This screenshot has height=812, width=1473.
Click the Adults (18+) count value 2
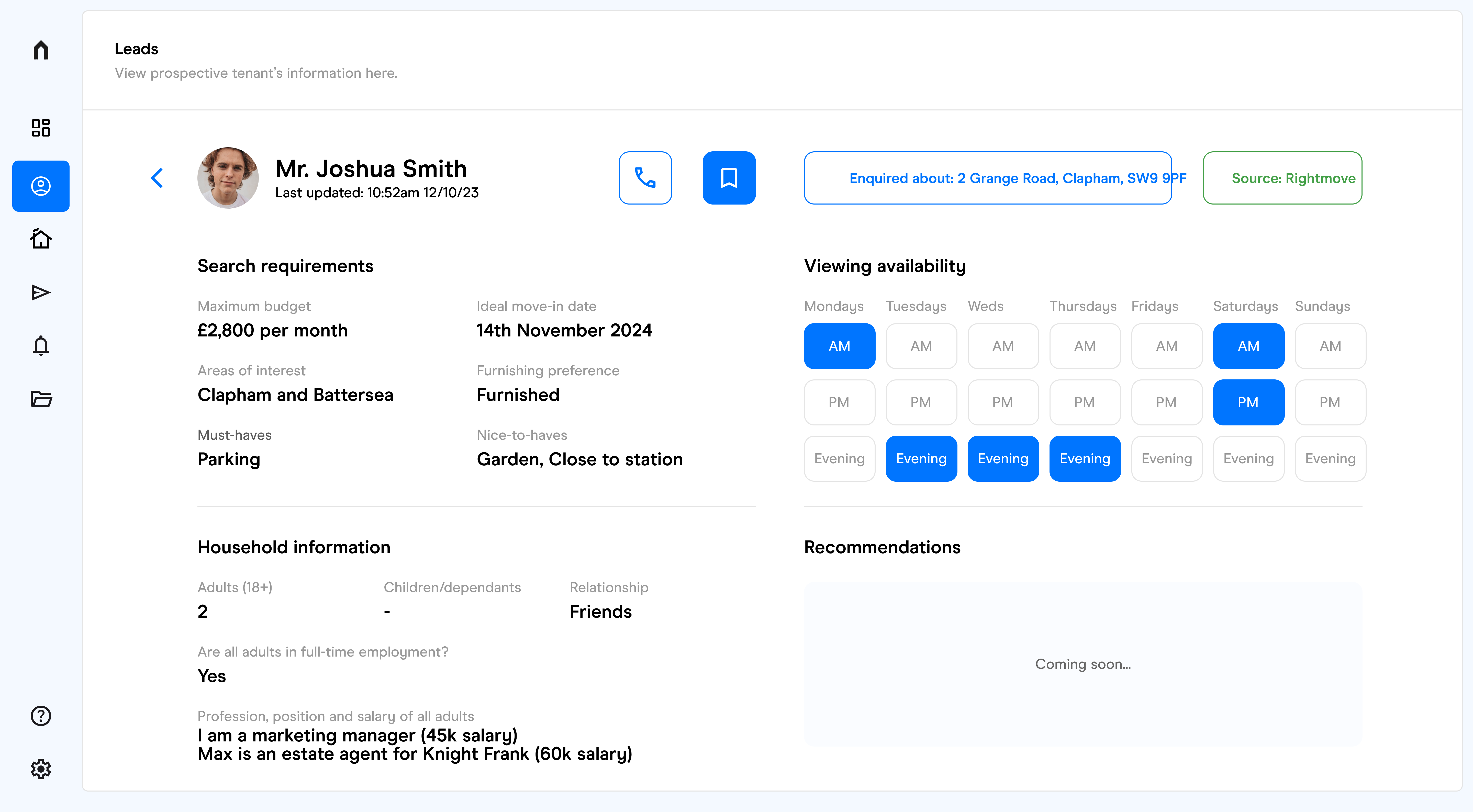(x=203, y=612)
